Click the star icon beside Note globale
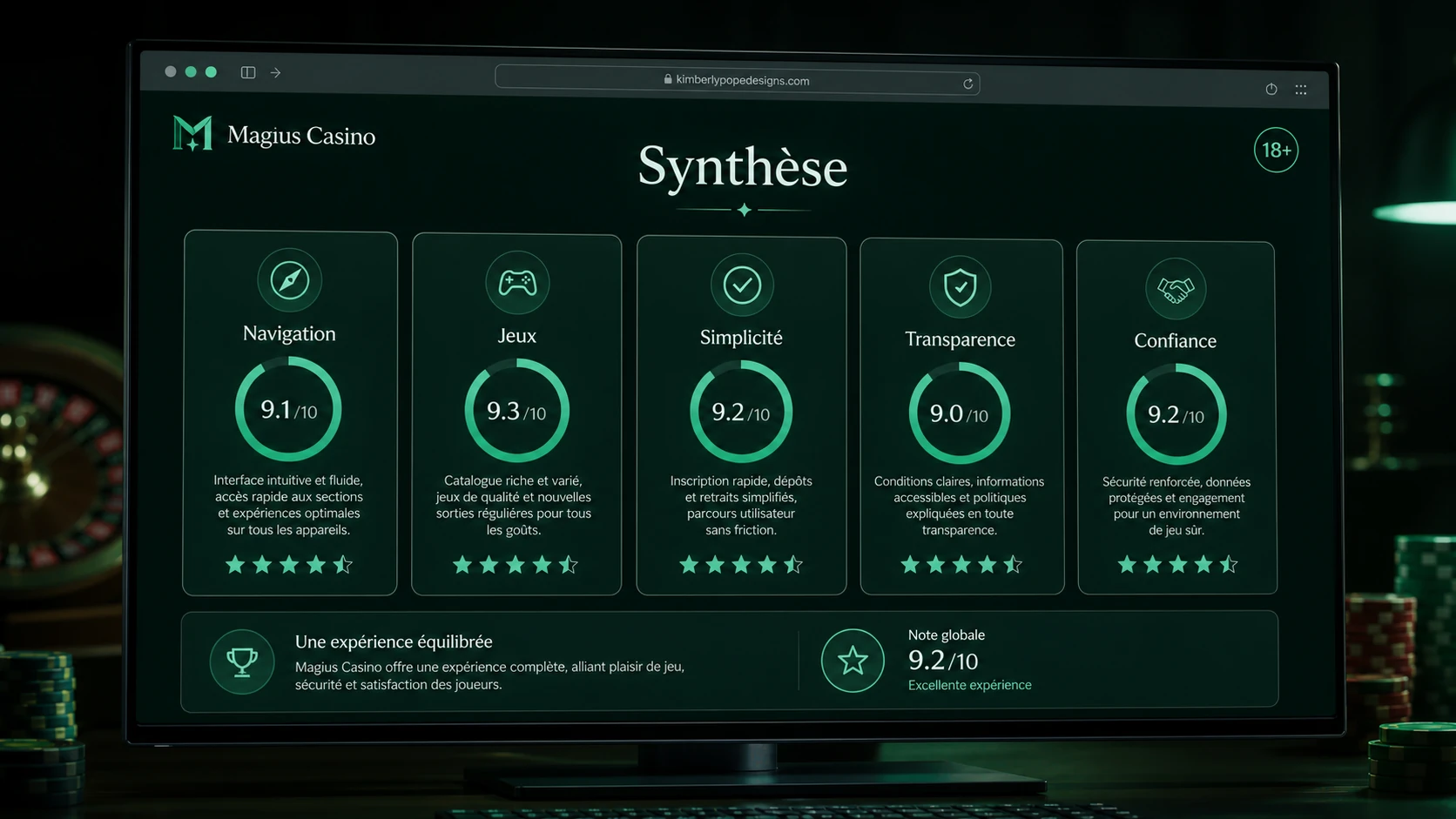 pos(853,661)
